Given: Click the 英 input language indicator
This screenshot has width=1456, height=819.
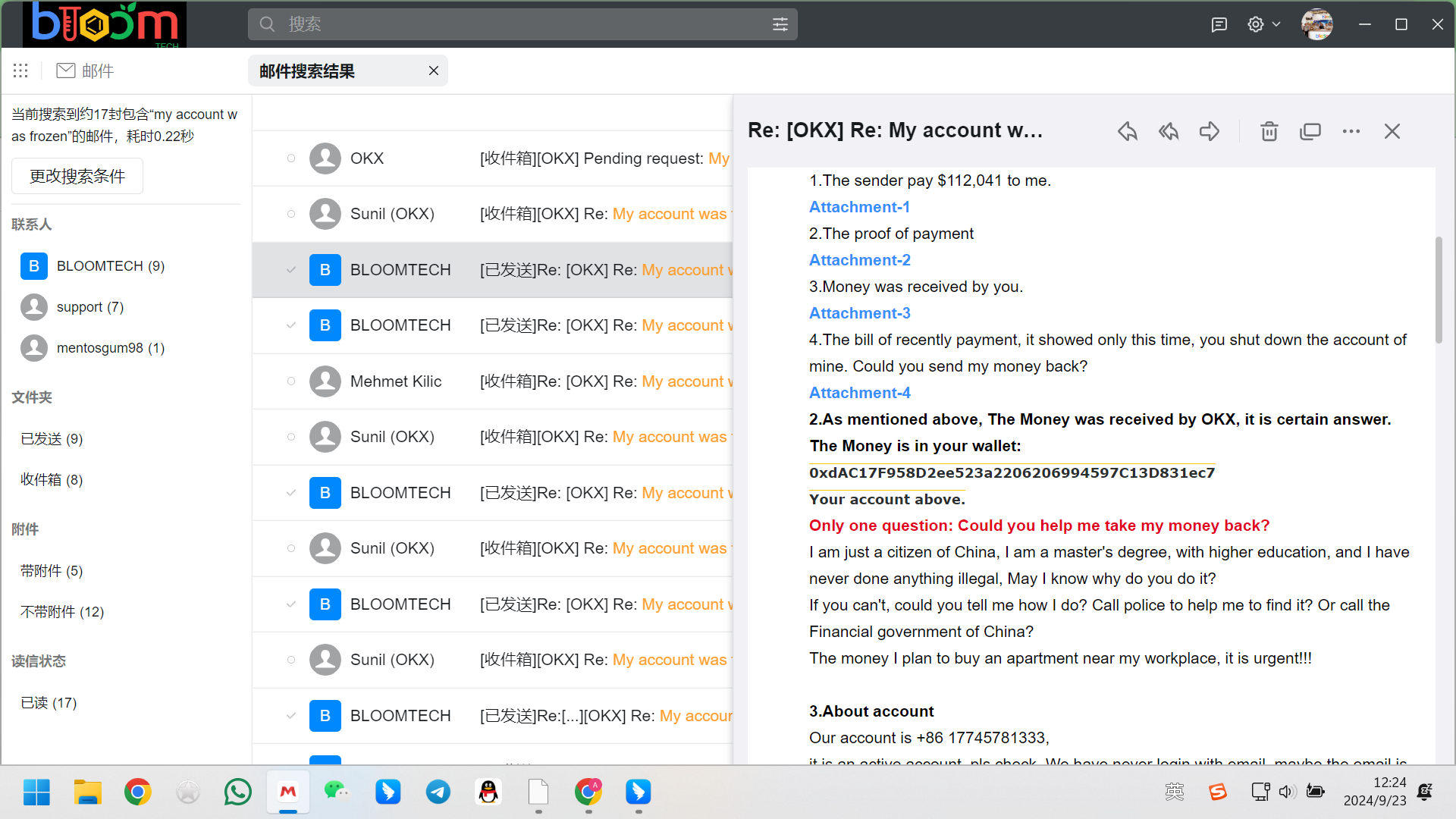Looking at the screenshot, I should click(x=1175, y=792).
